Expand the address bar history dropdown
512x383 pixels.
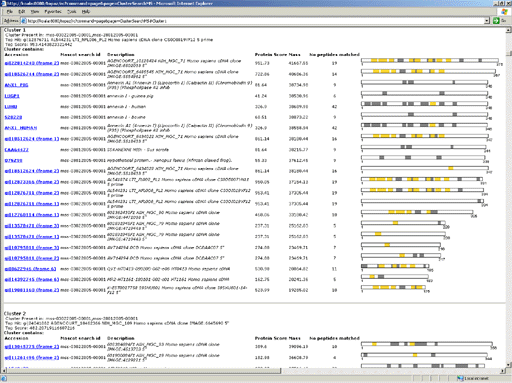click(x=487, y=21)
